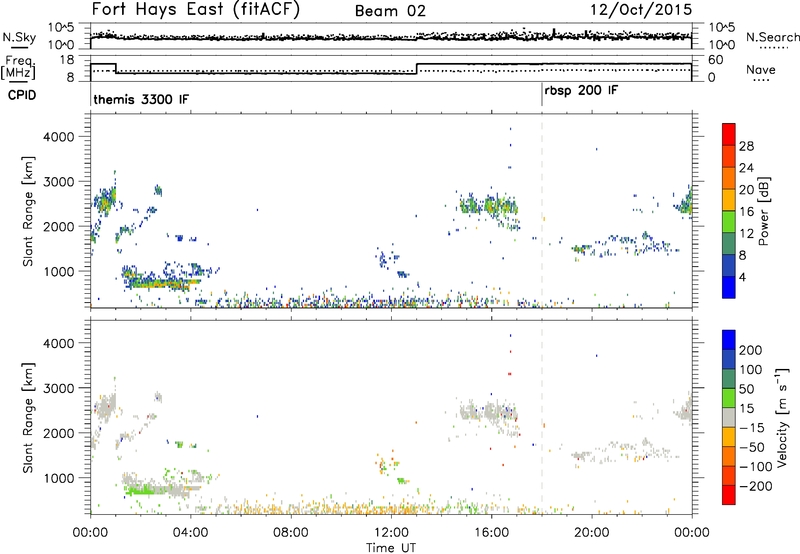The height and width of the screenshot is (554, 800).
Task: Click the "Nave" legend label
Action: (x=761, y=69)
